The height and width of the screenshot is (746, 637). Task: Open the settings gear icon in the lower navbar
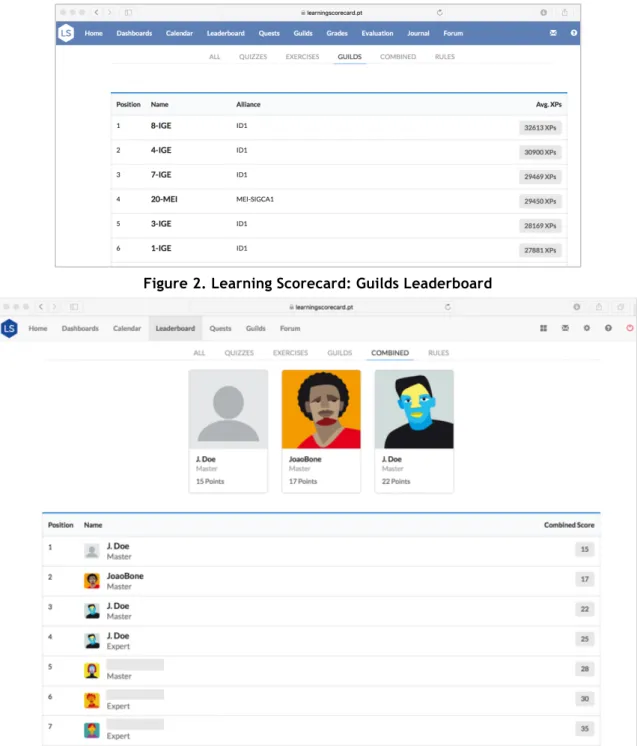(x=587, y=328)
